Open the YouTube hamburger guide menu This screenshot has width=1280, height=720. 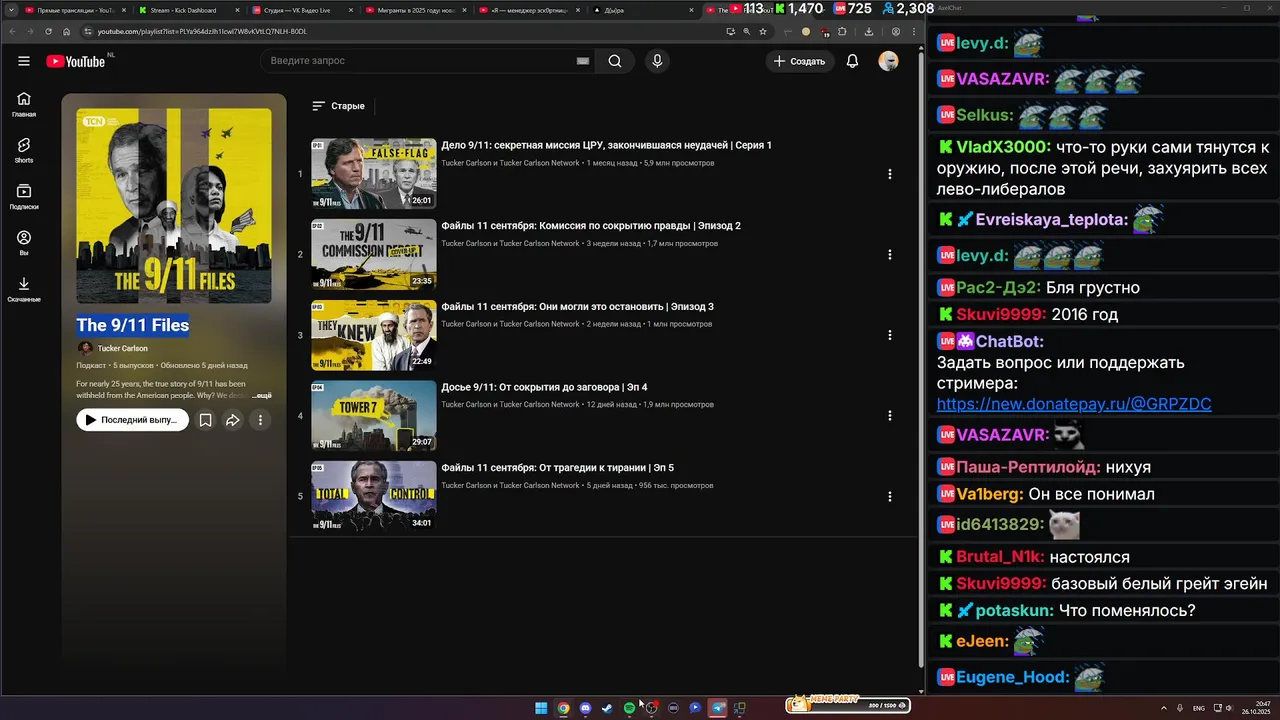[24, 61]
